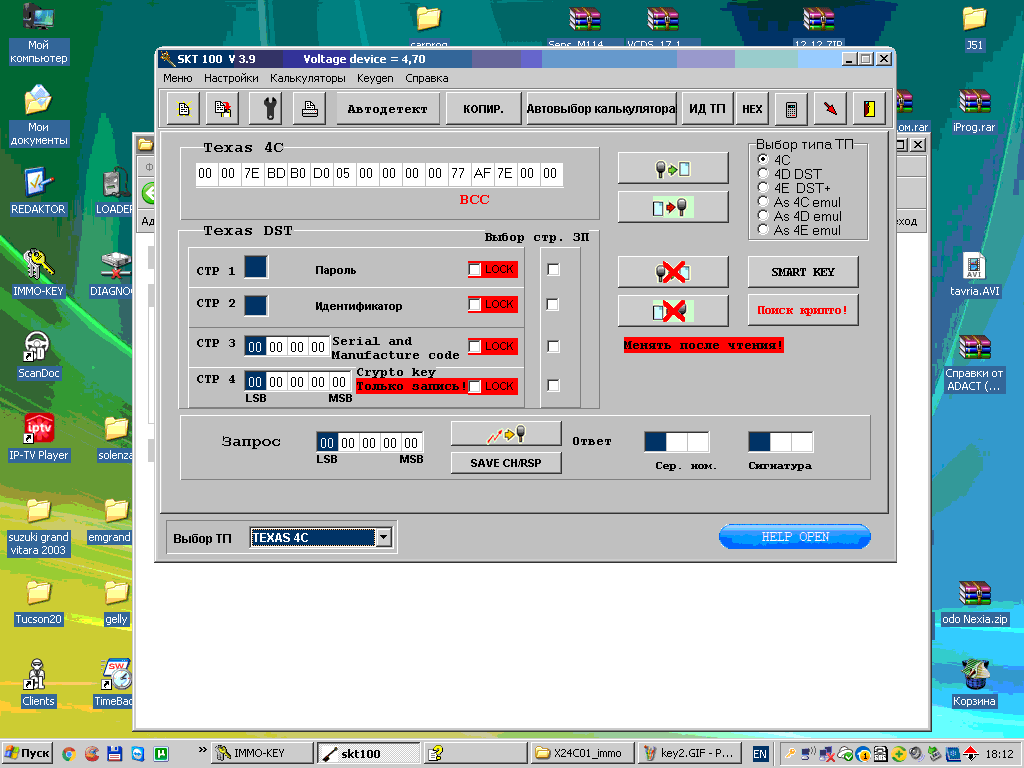This screenshot has height=768, width=1024.
Task: Select the As 4C emul radio option
Action: (765, 202)
